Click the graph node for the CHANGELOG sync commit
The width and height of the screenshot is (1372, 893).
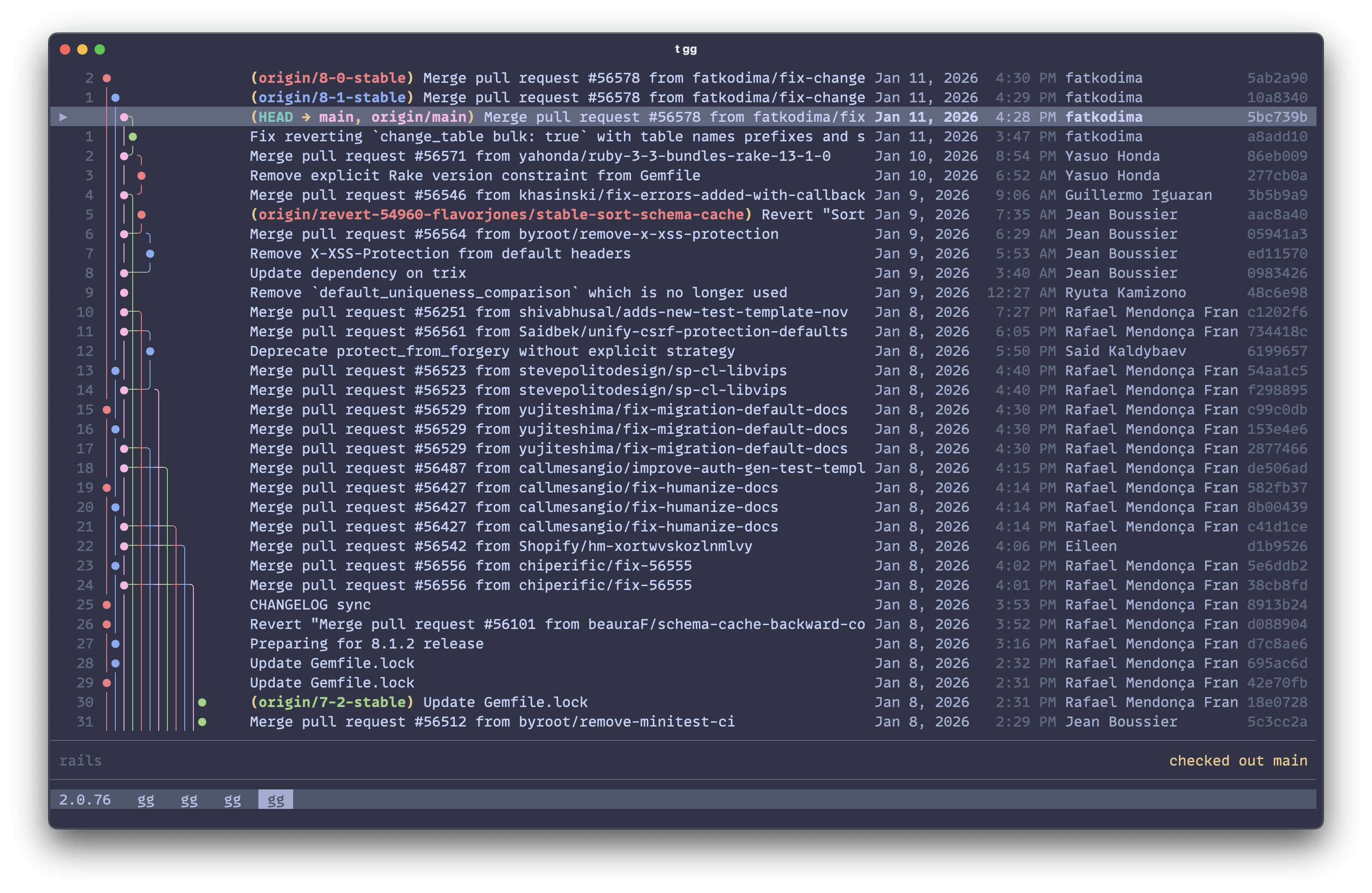(x=107, y=604)
